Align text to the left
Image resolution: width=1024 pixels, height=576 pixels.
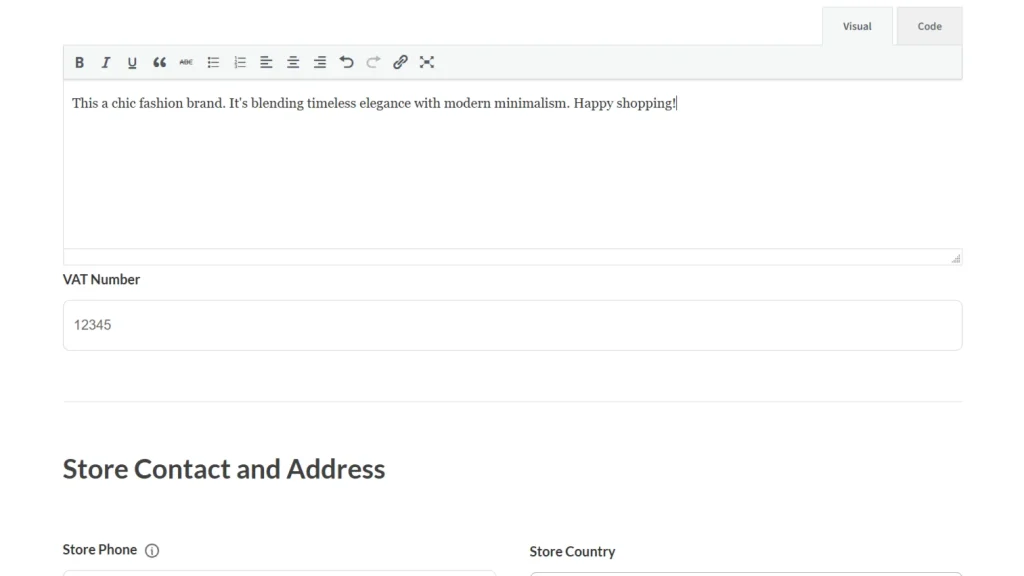[266, 62]
